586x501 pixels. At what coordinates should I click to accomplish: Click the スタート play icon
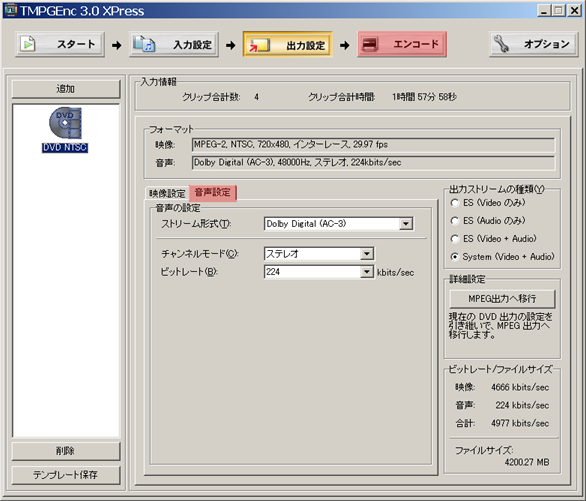pyautogui.click(x=27, y=44)
